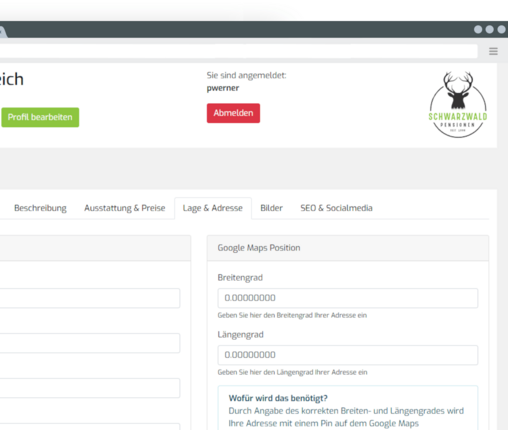Switch to the Beschreibung tab
Screen dimensions: 508x430
(x=40, y=208)
